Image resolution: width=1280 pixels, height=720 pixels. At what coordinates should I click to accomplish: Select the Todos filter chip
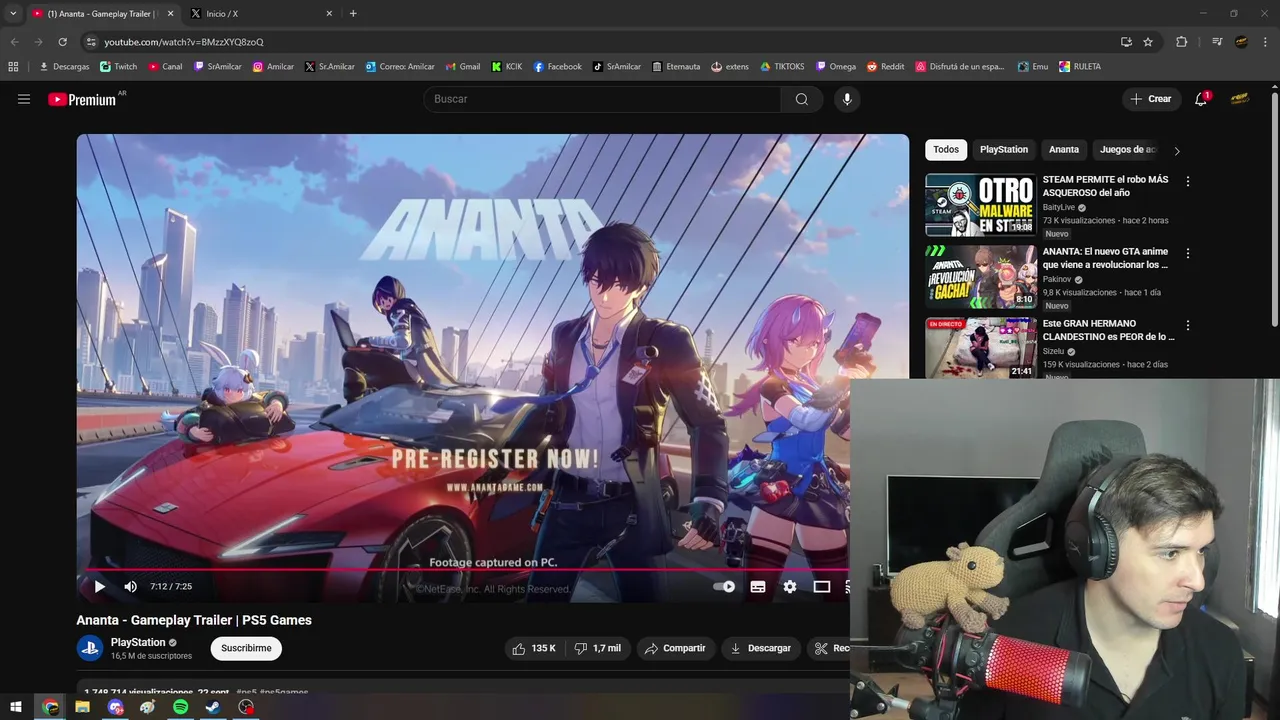946,150
